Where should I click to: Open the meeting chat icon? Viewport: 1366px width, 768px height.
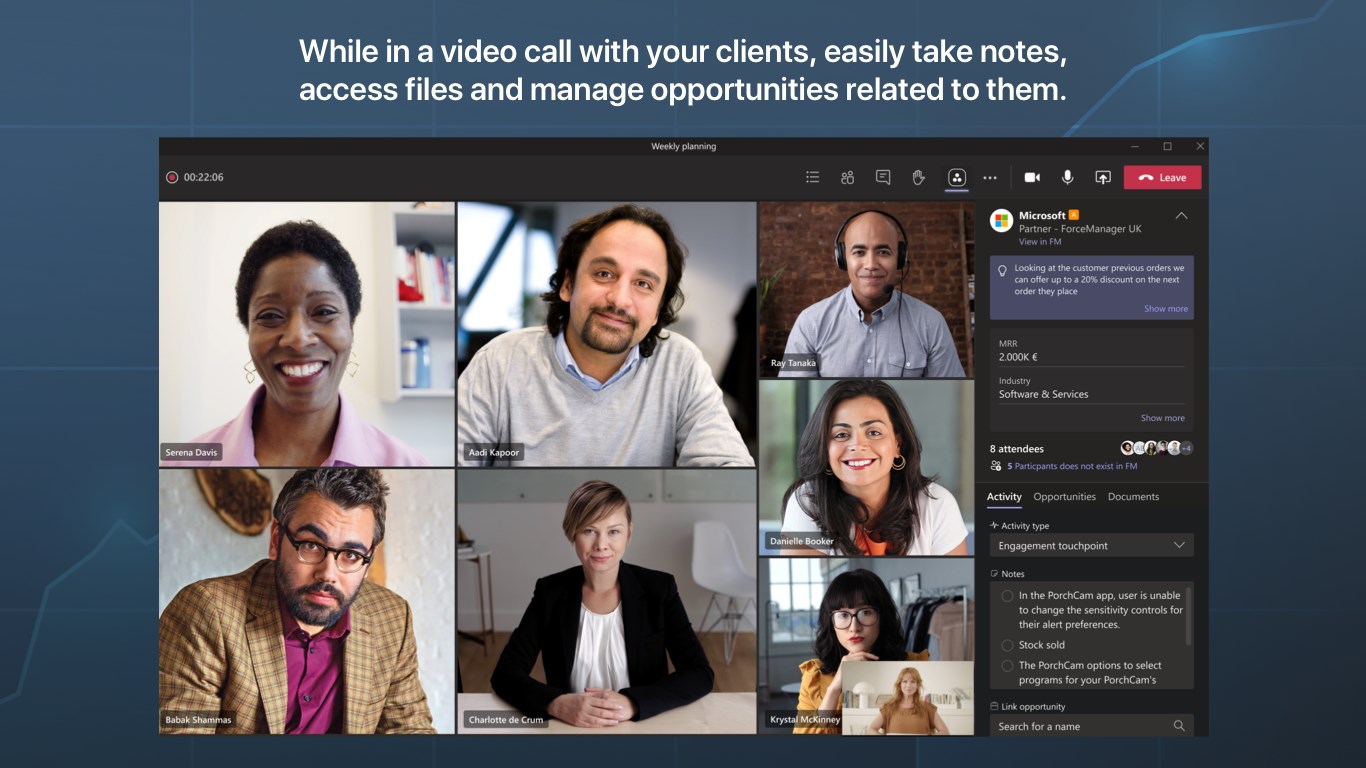pyautogui.click(x=883, y=177)
